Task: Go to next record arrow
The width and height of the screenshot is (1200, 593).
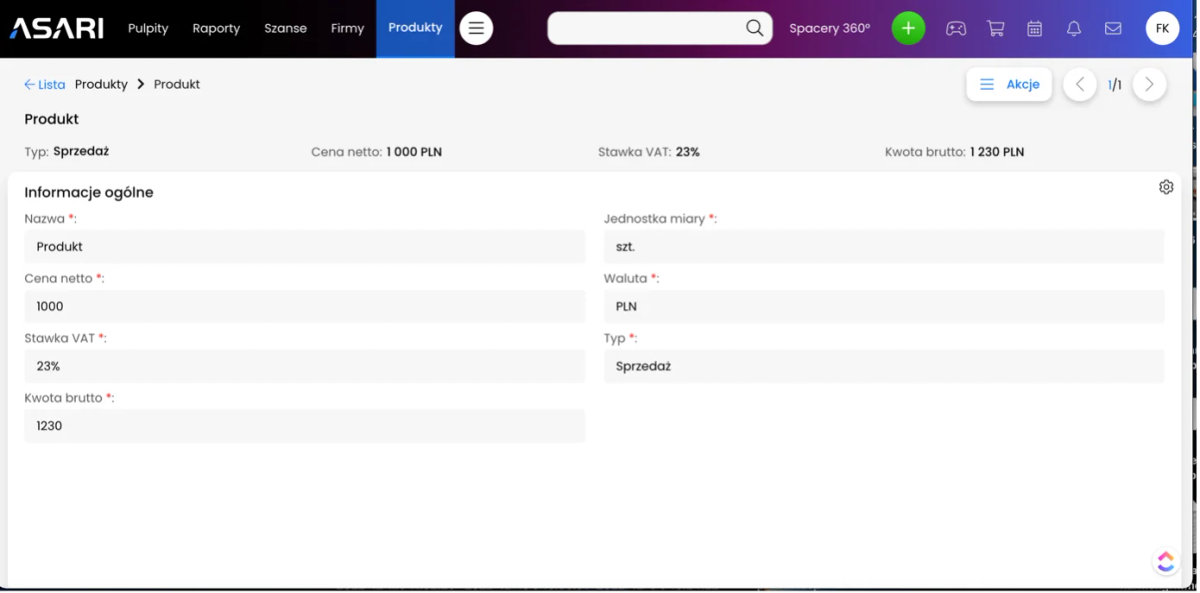Action: (1149, 85)
